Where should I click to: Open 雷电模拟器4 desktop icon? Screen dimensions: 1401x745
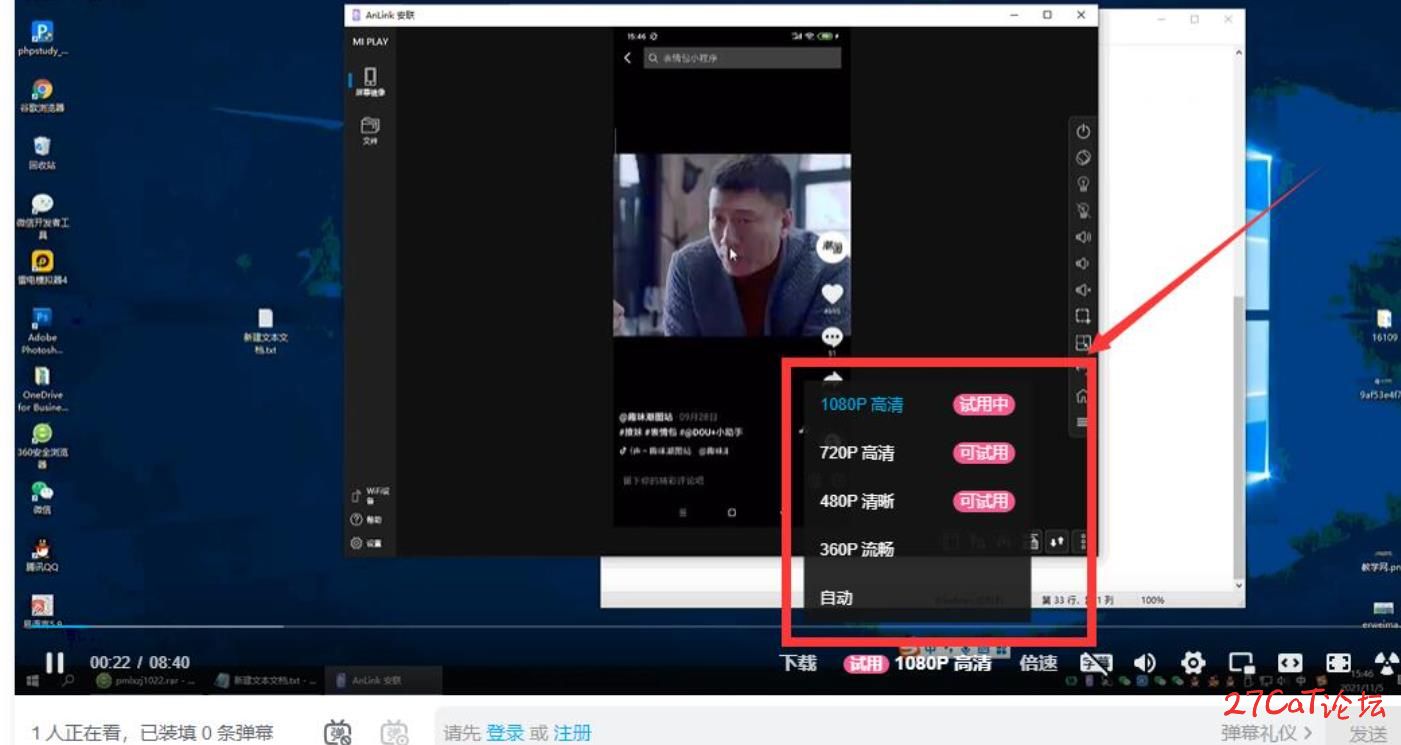[43, 268]
